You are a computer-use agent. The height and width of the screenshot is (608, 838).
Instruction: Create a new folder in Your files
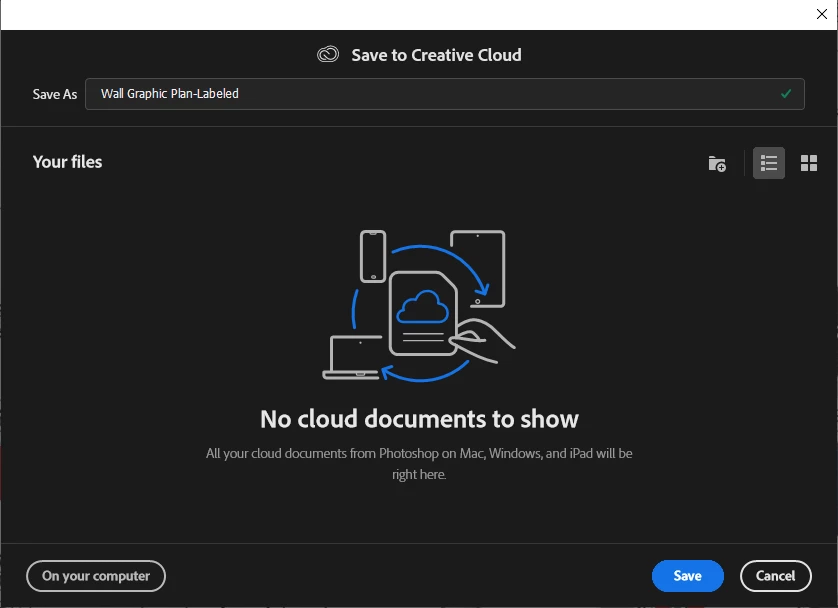click(x=717, y=163)
